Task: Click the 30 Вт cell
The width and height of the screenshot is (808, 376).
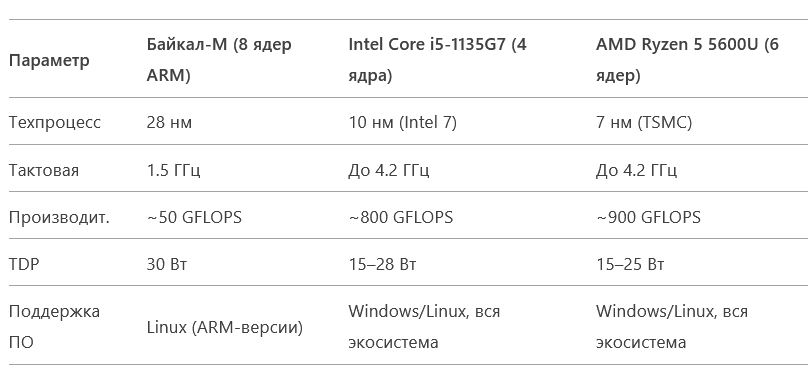Action: click(x=167, y=264)
